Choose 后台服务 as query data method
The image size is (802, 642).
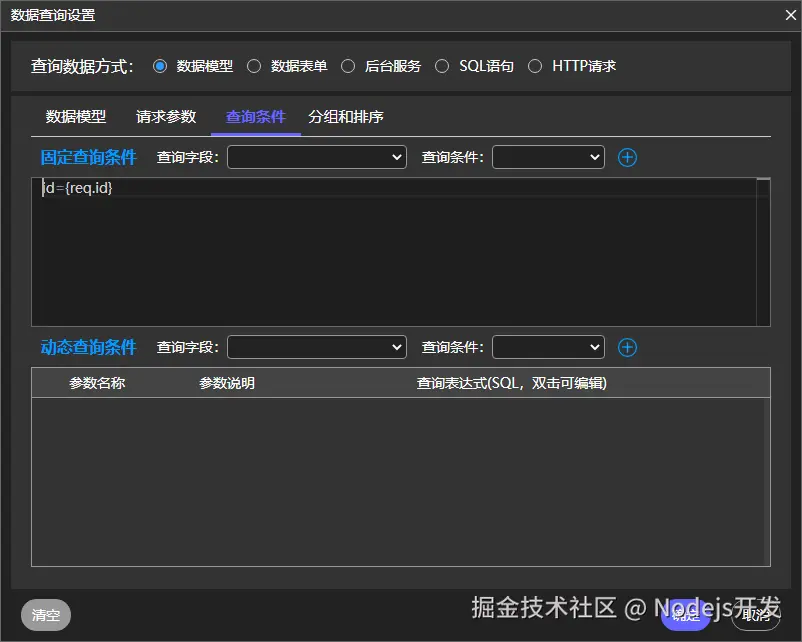[x=348, y=66]
